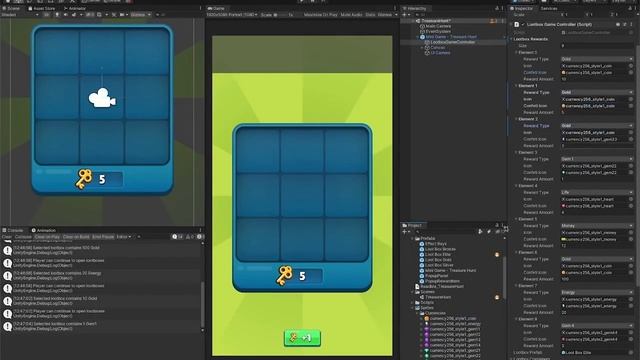640x360 pixels.
Task: Toggle Lootbox Game Controller enabled checkbox
Action: coord(523,24)
